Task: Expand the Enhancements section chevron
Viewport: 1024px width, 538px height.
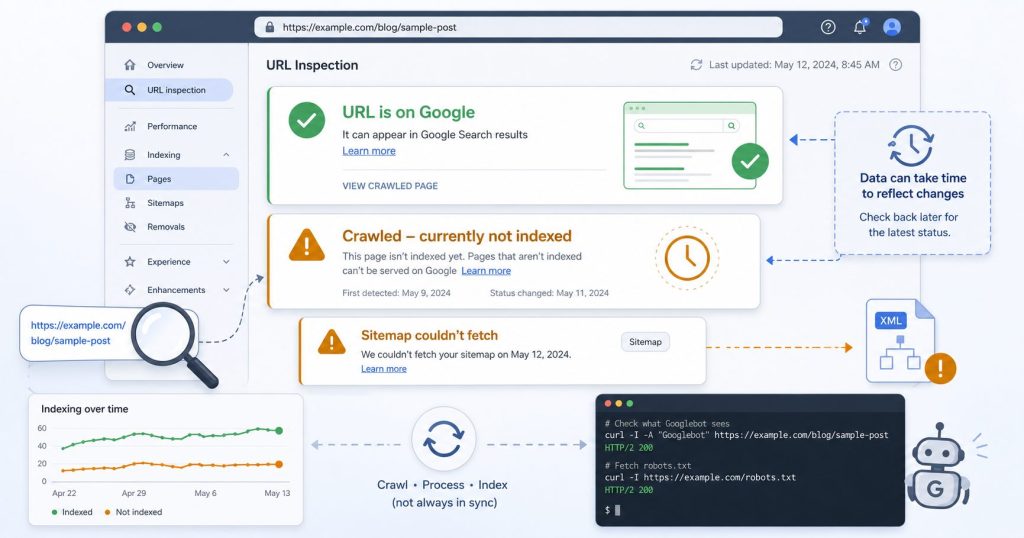Action: click(226, 289)
